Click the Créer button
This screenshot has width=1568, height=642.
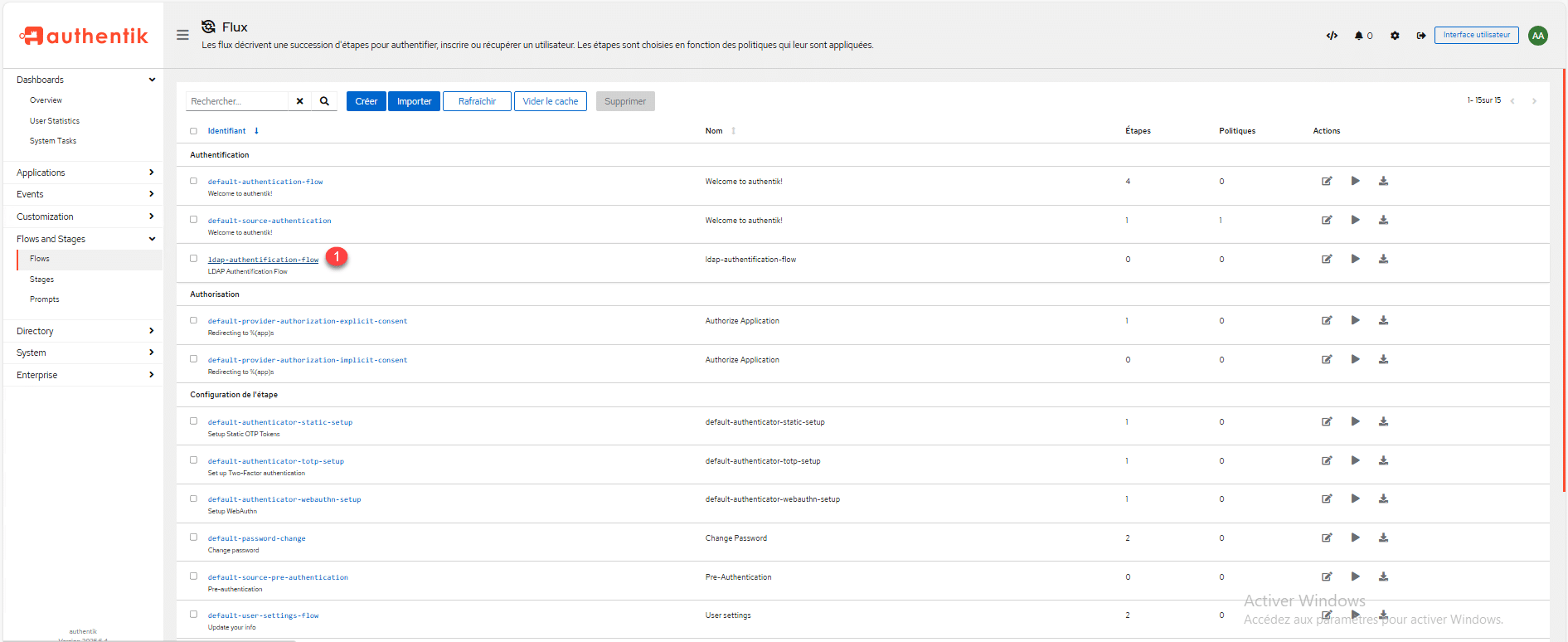[x=366, y=101]
